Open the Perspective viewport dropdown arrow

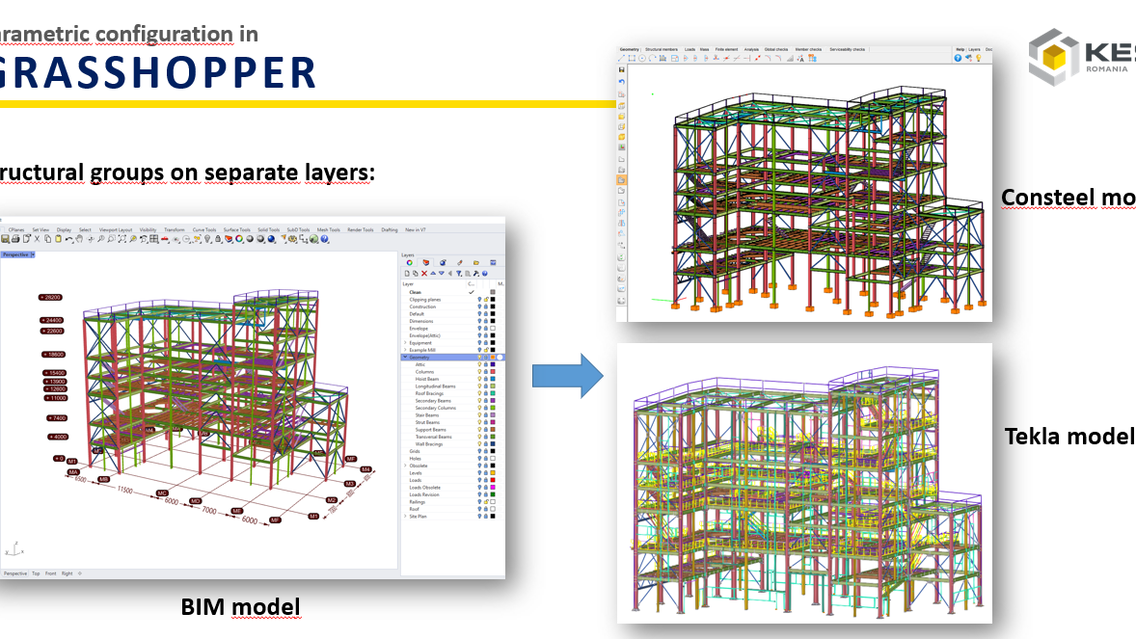click(33, 254)
